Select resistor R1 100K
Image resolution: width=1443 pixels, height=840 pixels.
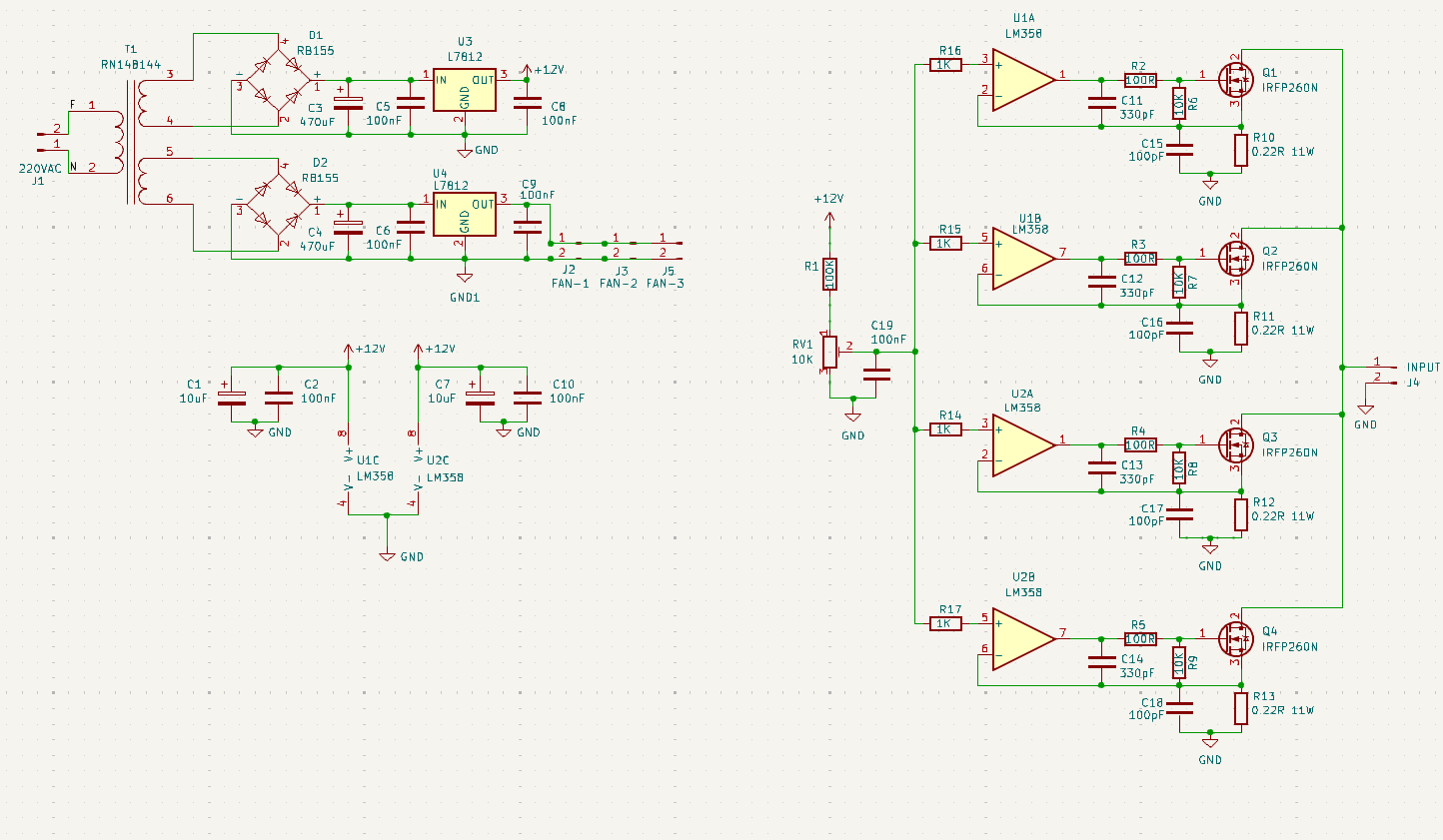tap(829, 274)
